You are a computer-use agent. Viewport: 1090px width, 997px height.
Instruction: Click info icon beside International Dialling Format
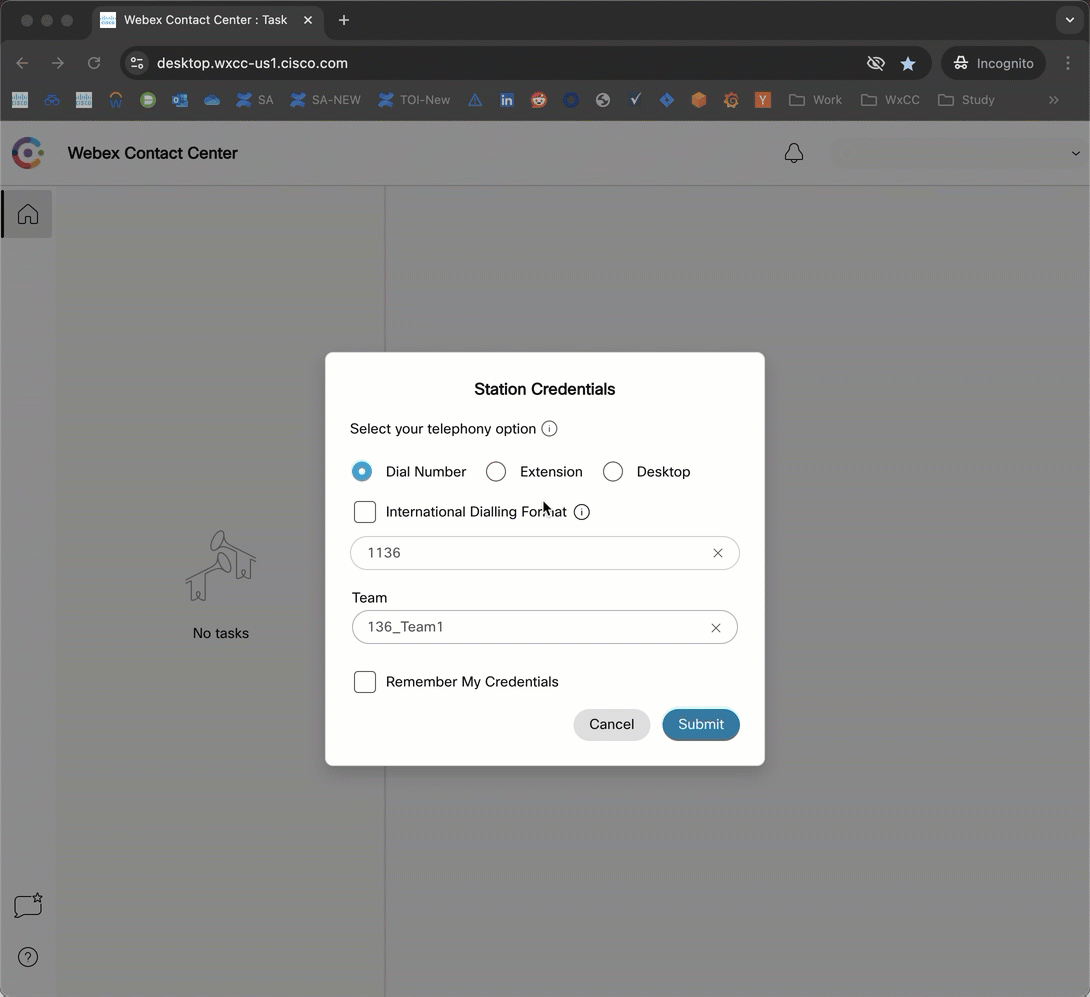coord(582,512)
